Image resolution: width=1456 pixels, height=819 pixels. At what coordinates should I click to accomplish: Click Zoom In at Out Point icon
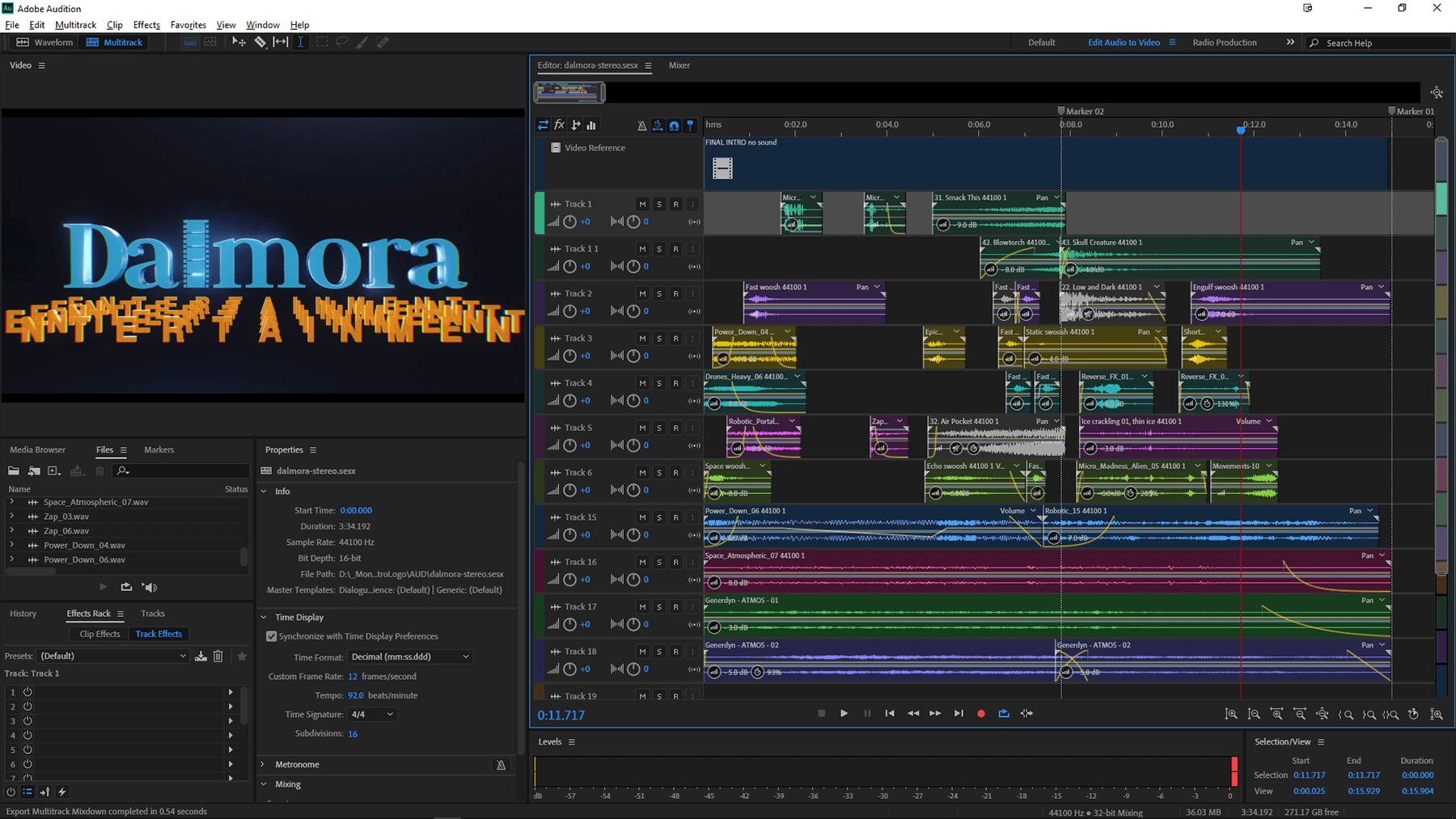(x=1369, y=714)
